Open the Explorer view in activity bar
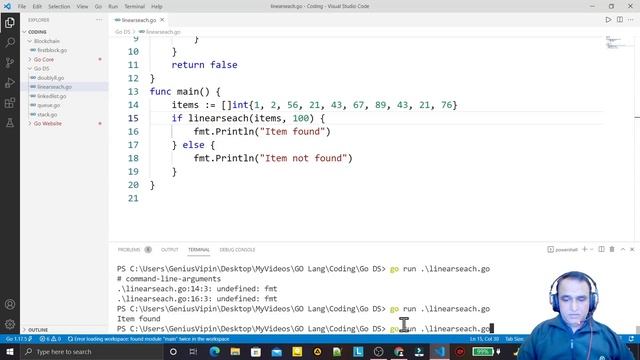640x360 pixels. (10, 22)
